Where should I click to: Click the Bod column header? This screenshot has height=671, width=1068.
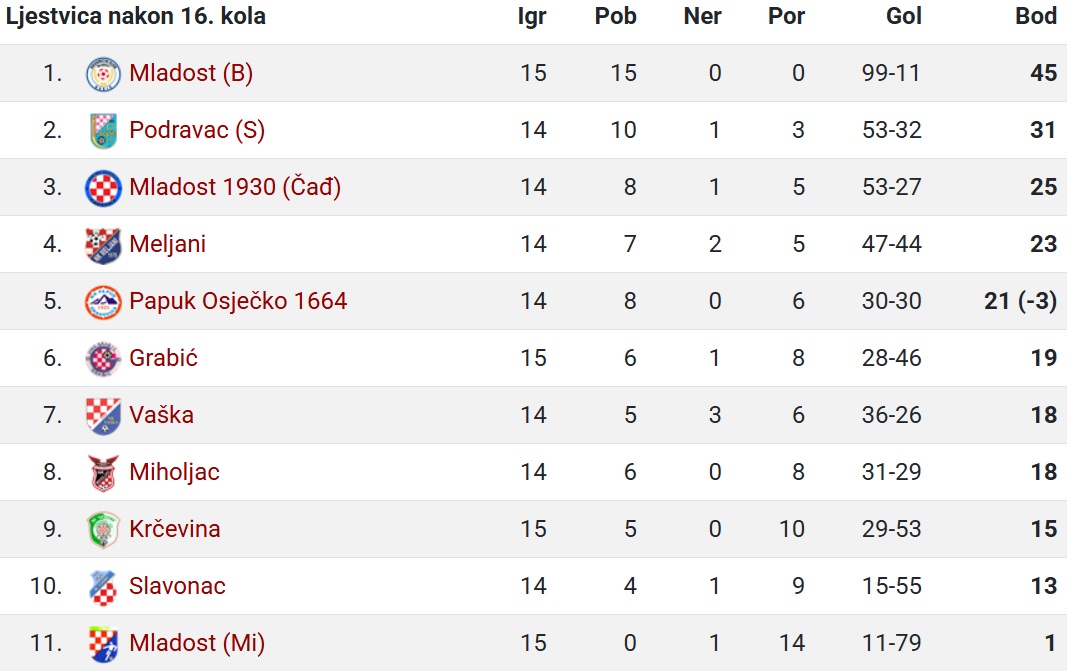[1036, 16]
